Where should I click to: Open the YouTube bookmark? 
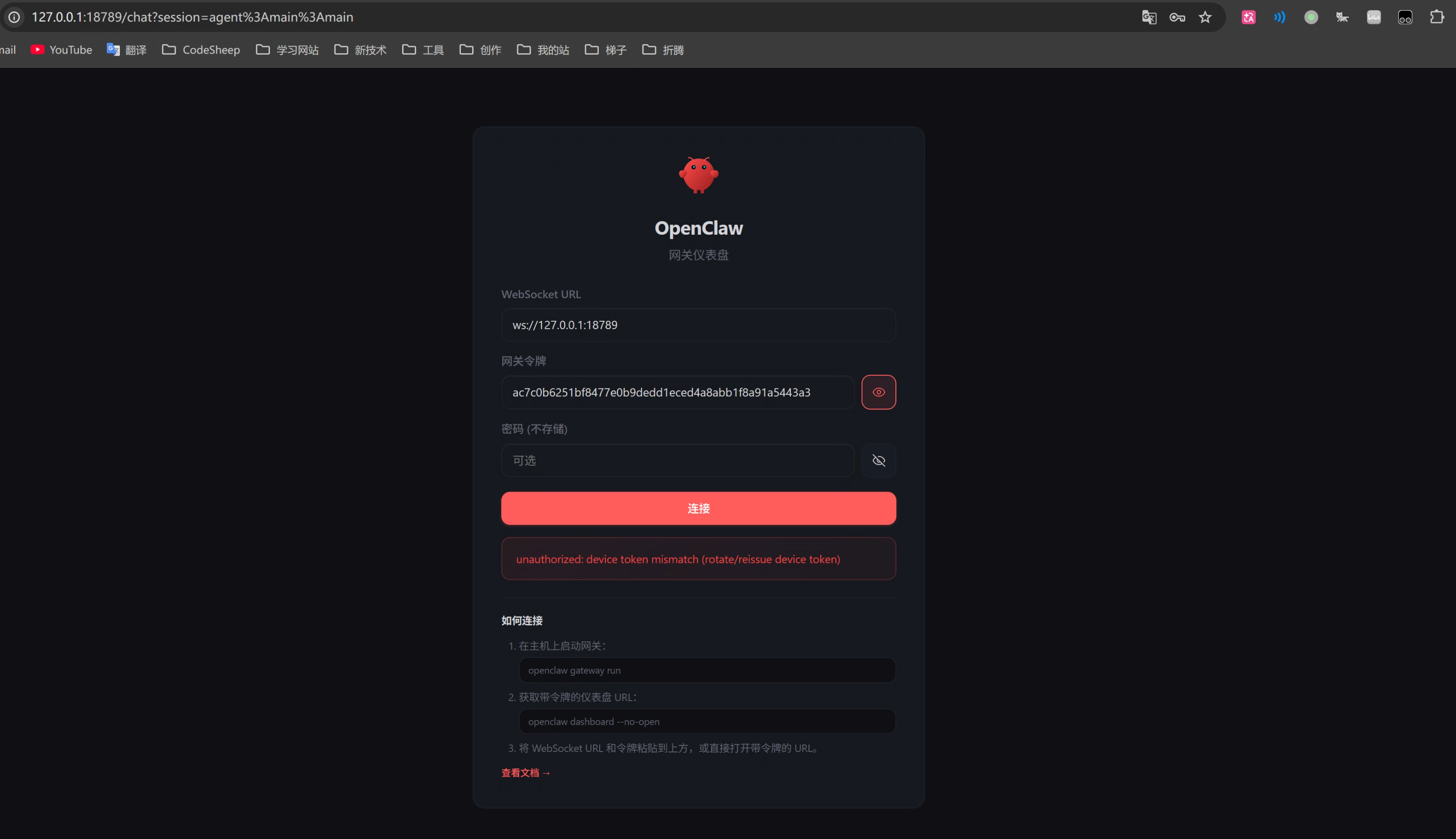pyautogui.click(x=61, y=50)
